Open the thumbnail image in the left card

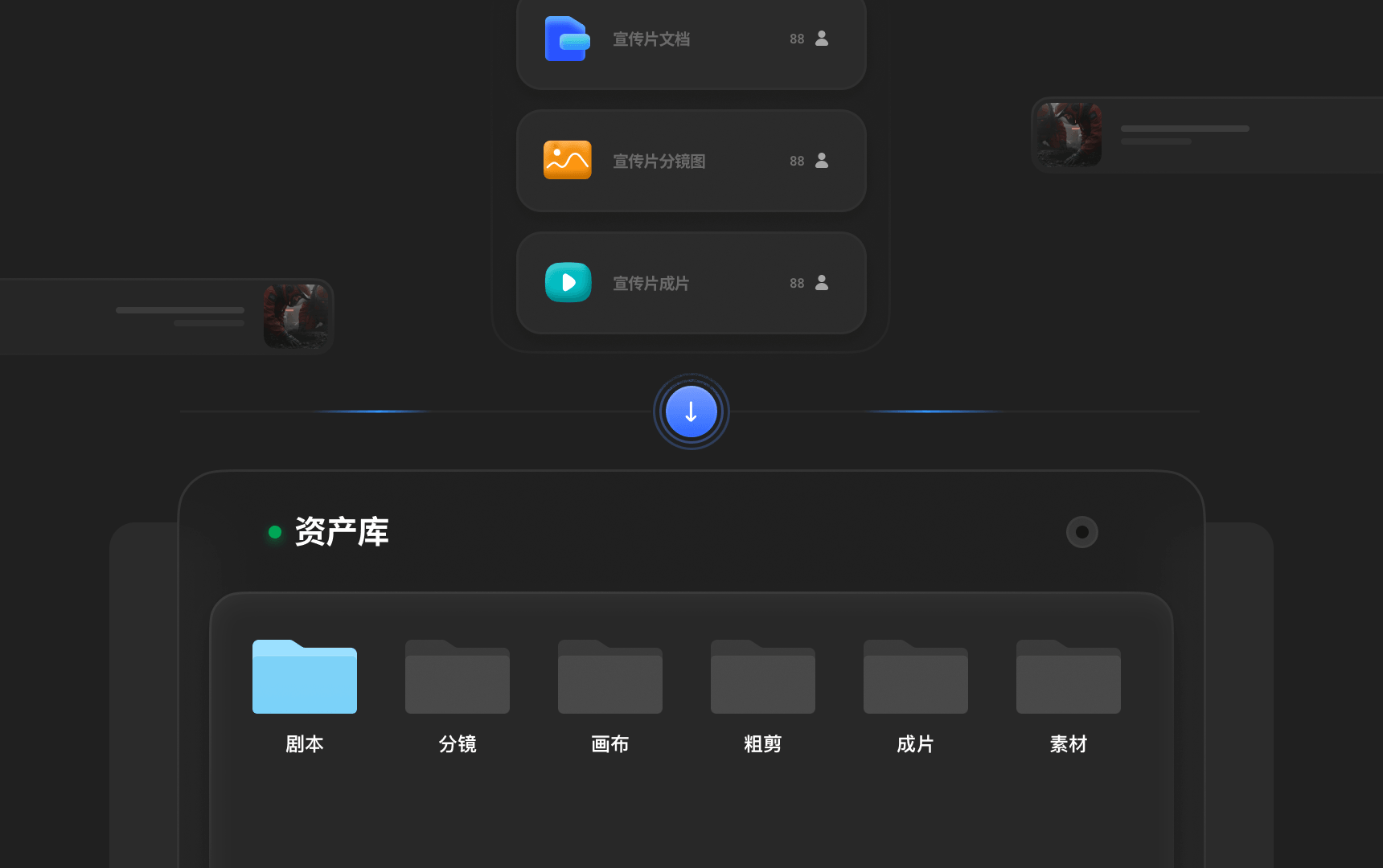tap(296, 316)
